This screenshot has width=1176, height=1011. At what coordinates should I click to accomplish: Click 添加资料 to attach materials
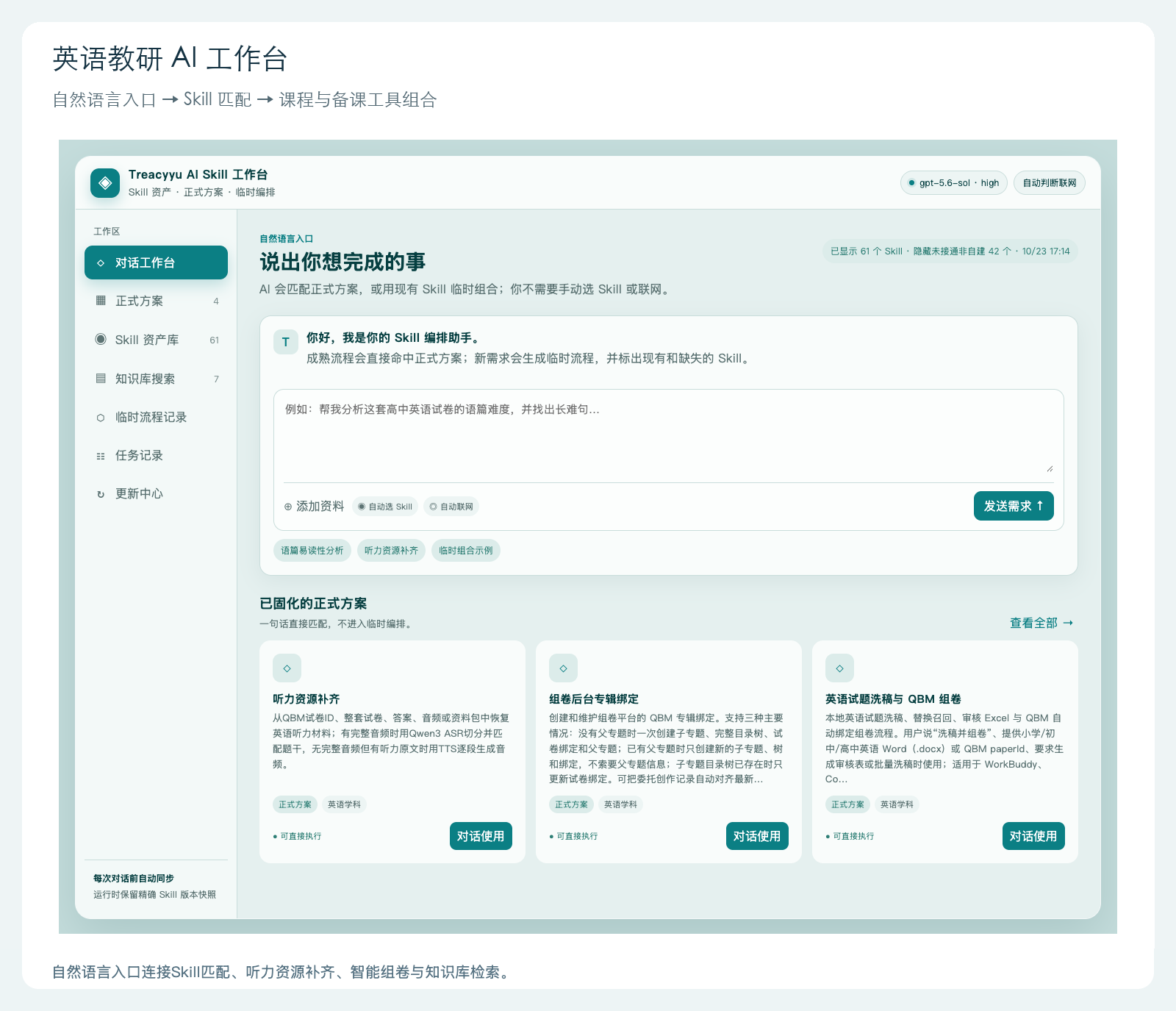coord(314,506)
